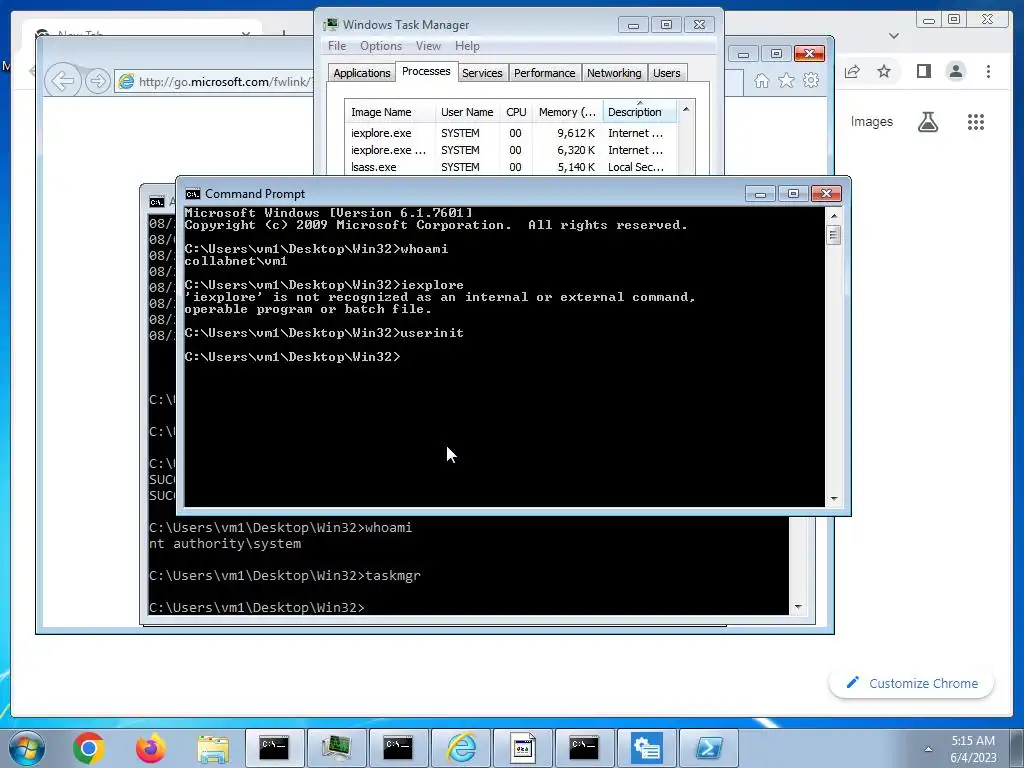Open Google Search Labs flask icon
Screen dimensions: 1024x768
point(928,121)
